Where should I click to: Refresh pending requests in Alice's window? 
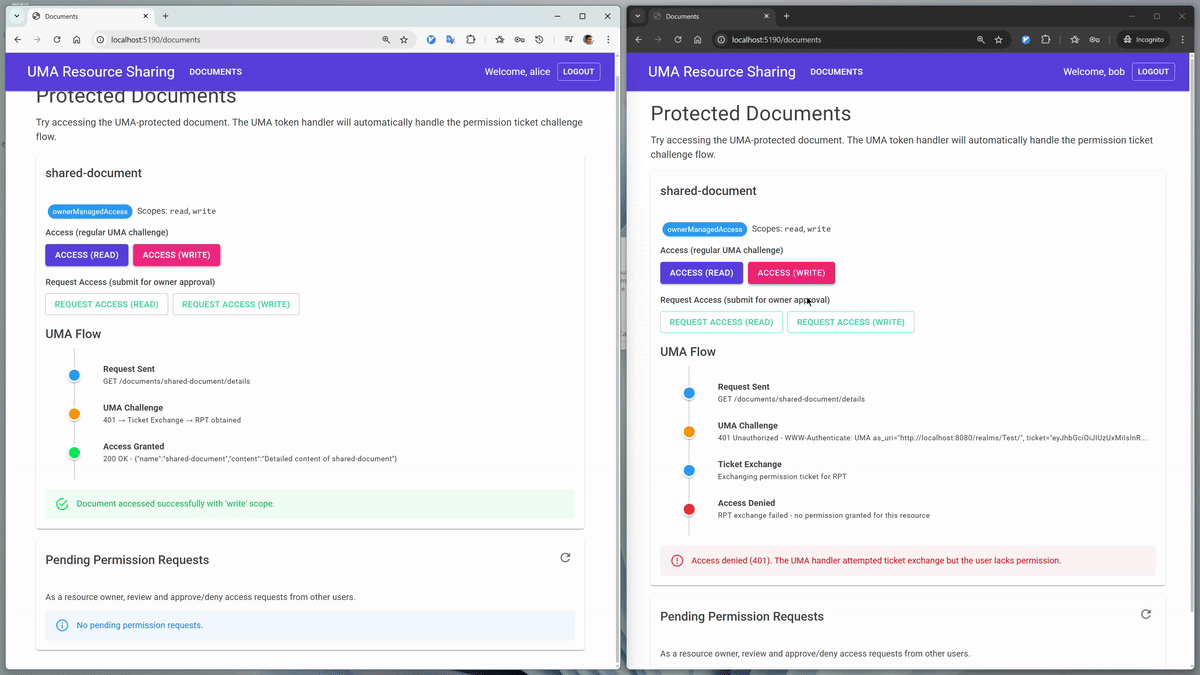click(565, 558)
